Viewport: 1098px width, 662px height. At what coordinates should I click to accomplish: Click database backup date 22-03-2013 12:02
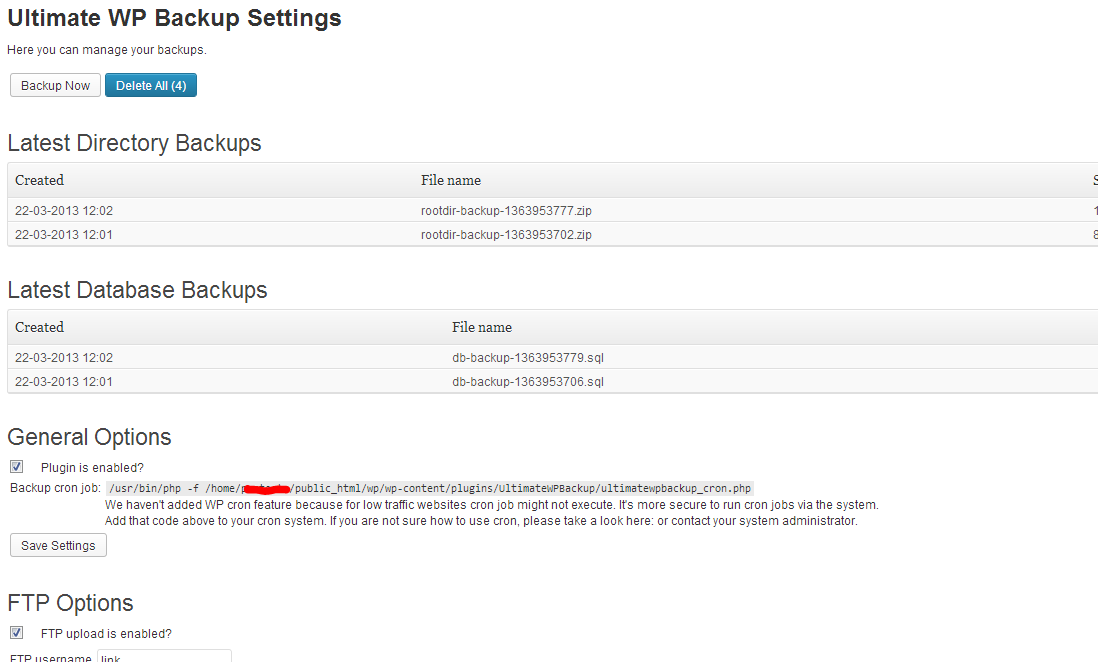64,358
